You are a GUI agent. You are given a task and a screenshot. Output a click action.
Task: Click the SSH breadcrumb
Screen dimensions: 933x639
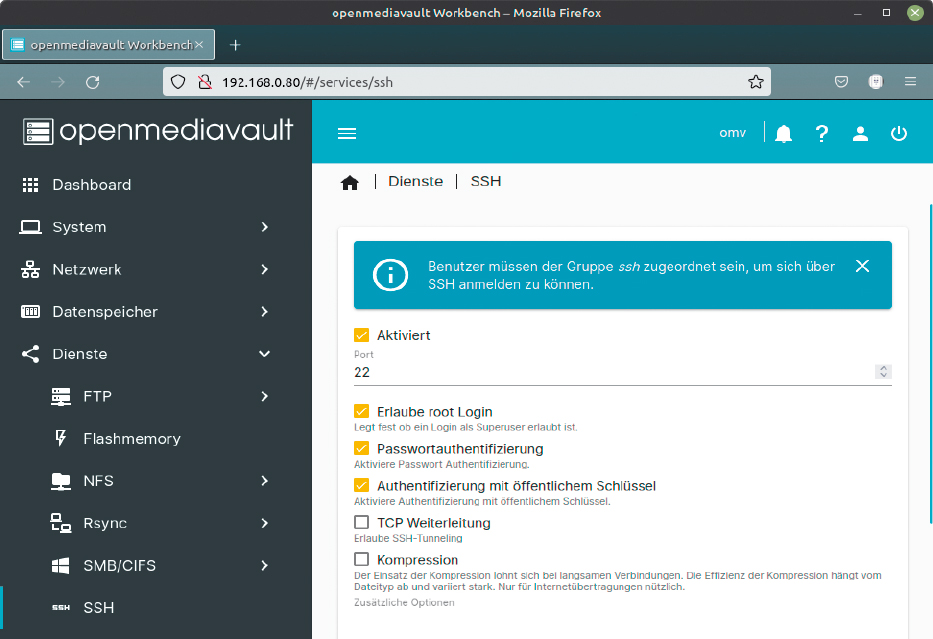(x=486, y=181)
